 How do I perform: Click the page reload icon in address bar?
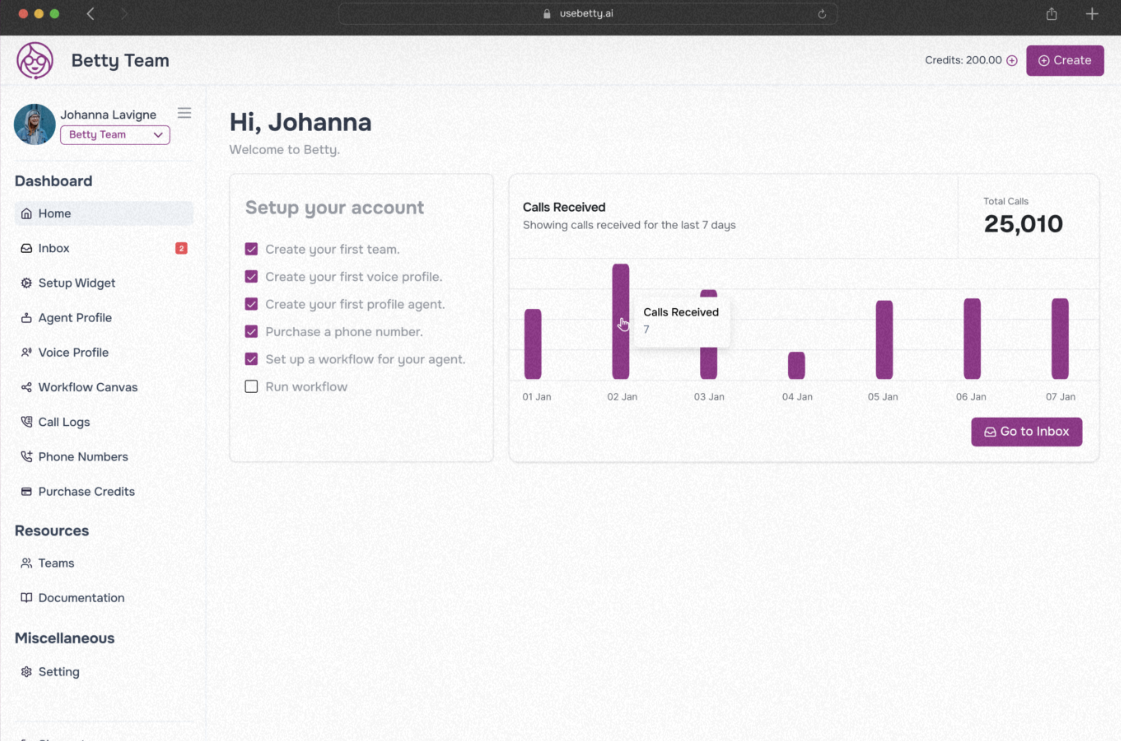pyautogui.click(x=822, y=14)
